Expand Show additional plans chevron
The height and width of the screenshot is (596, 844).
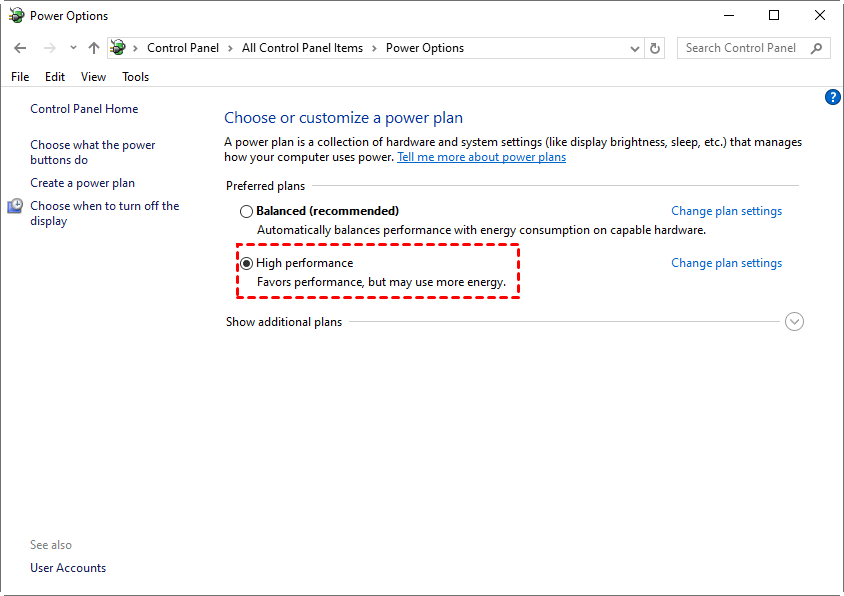(795, 322)
